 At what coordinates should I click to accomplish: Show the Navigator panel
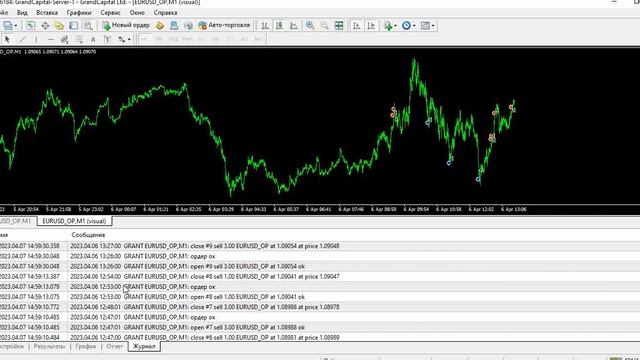59,25
